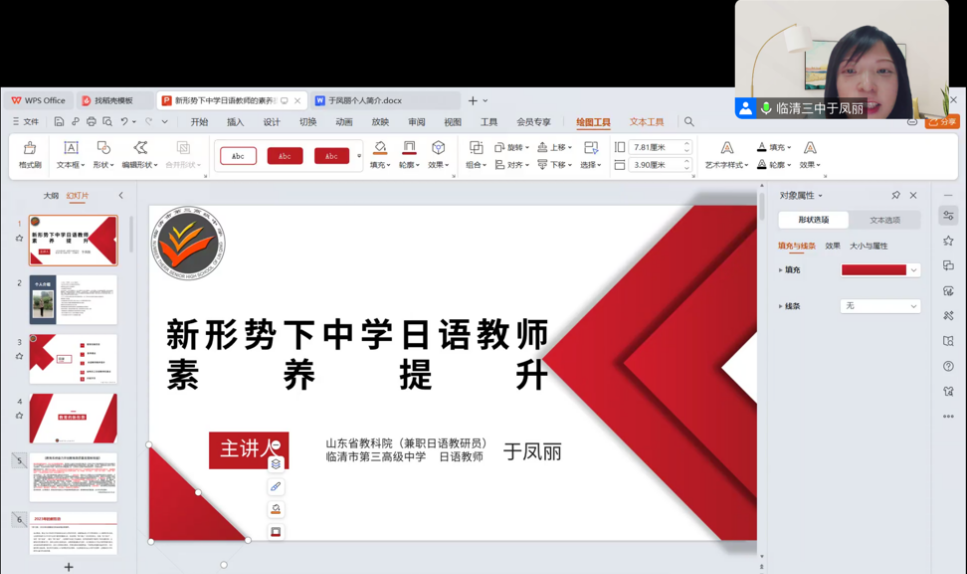Click the Share (分享) button

click(x=942, y=122)
